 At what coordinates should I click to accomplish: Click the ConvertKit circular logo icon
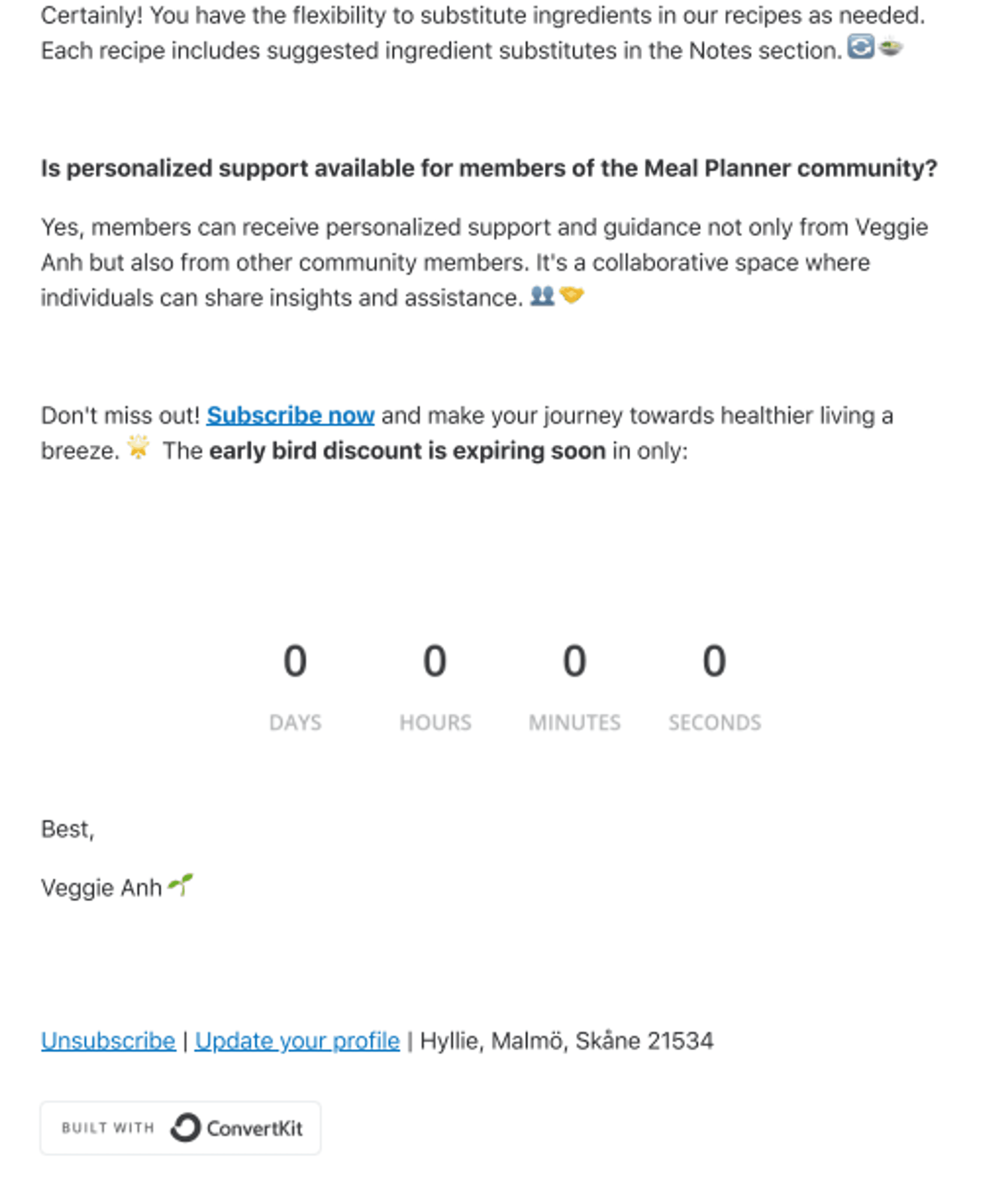[185, 1127]
